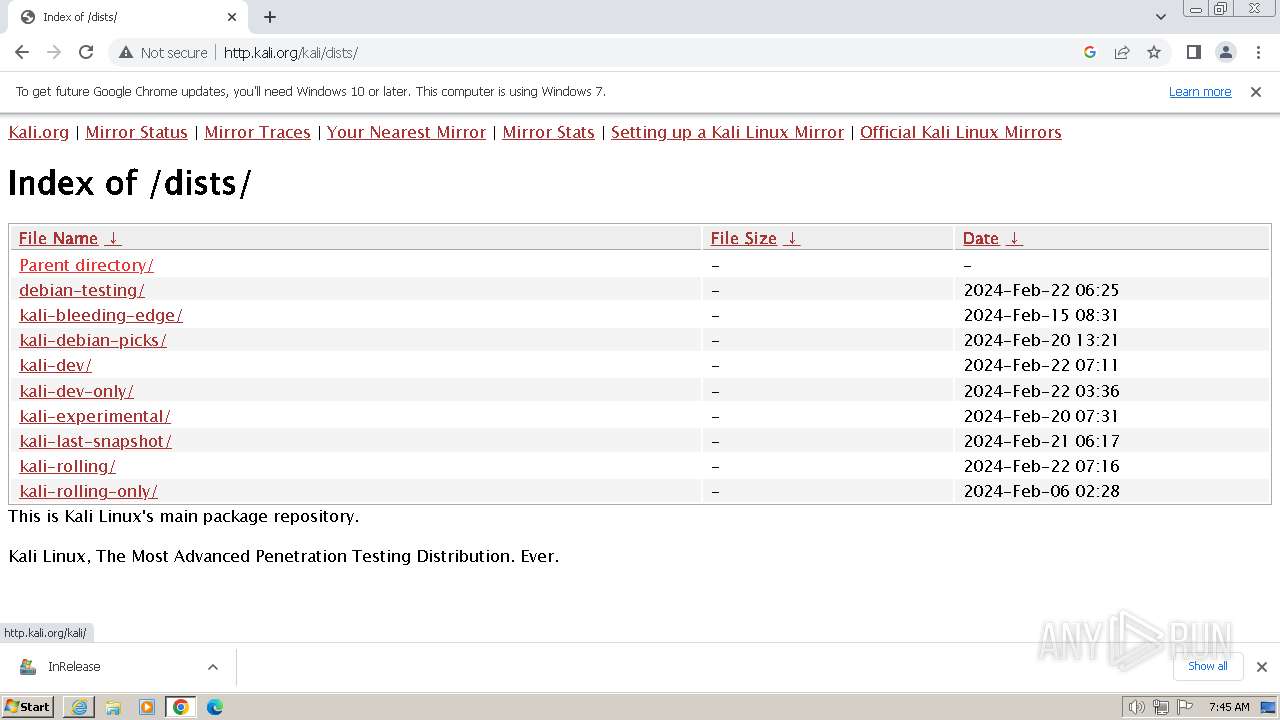
Task: Open the kali-last-snapshot/ directory
Action: pos(95,441)
